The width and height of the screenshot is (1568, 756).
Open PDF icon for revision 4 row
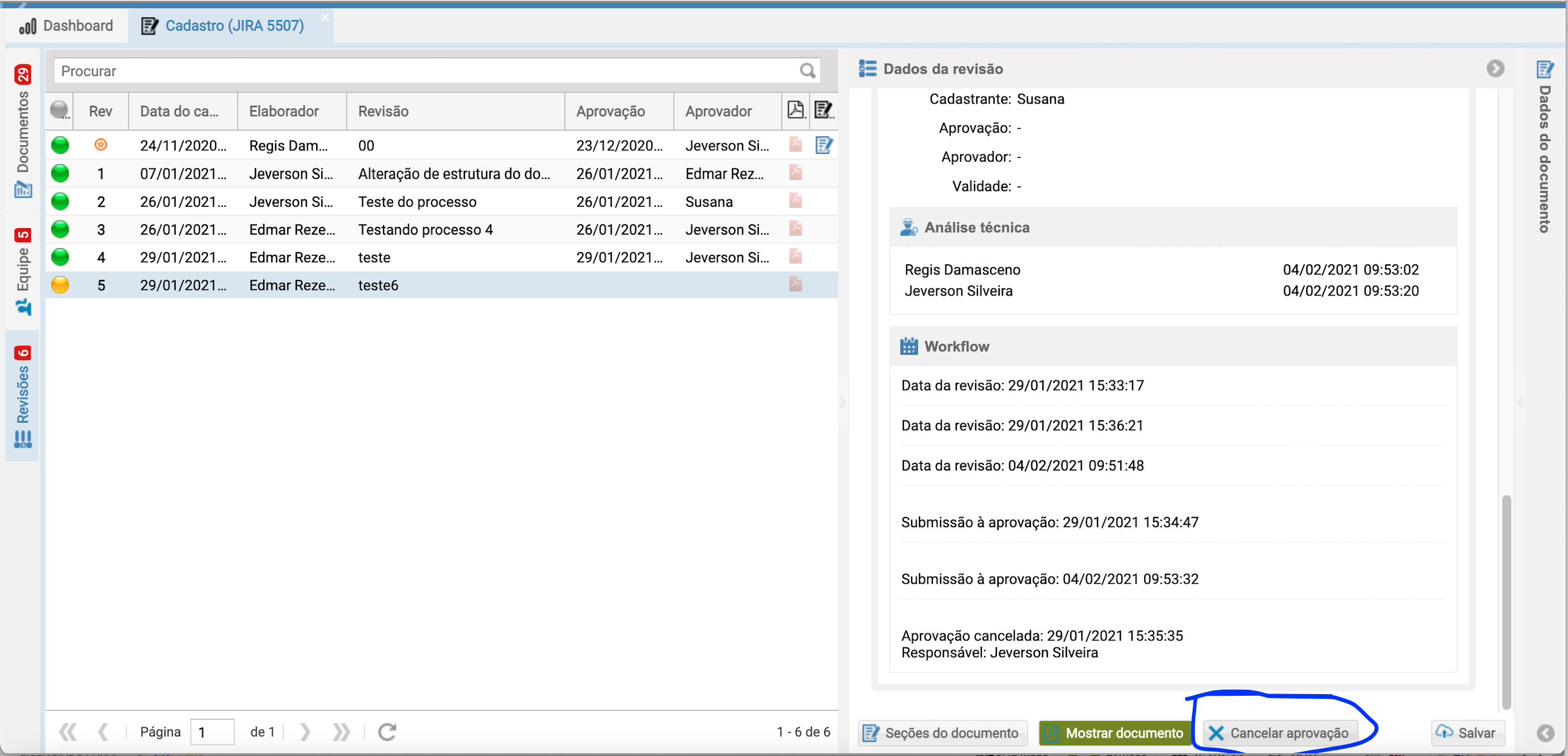point(795,257)
